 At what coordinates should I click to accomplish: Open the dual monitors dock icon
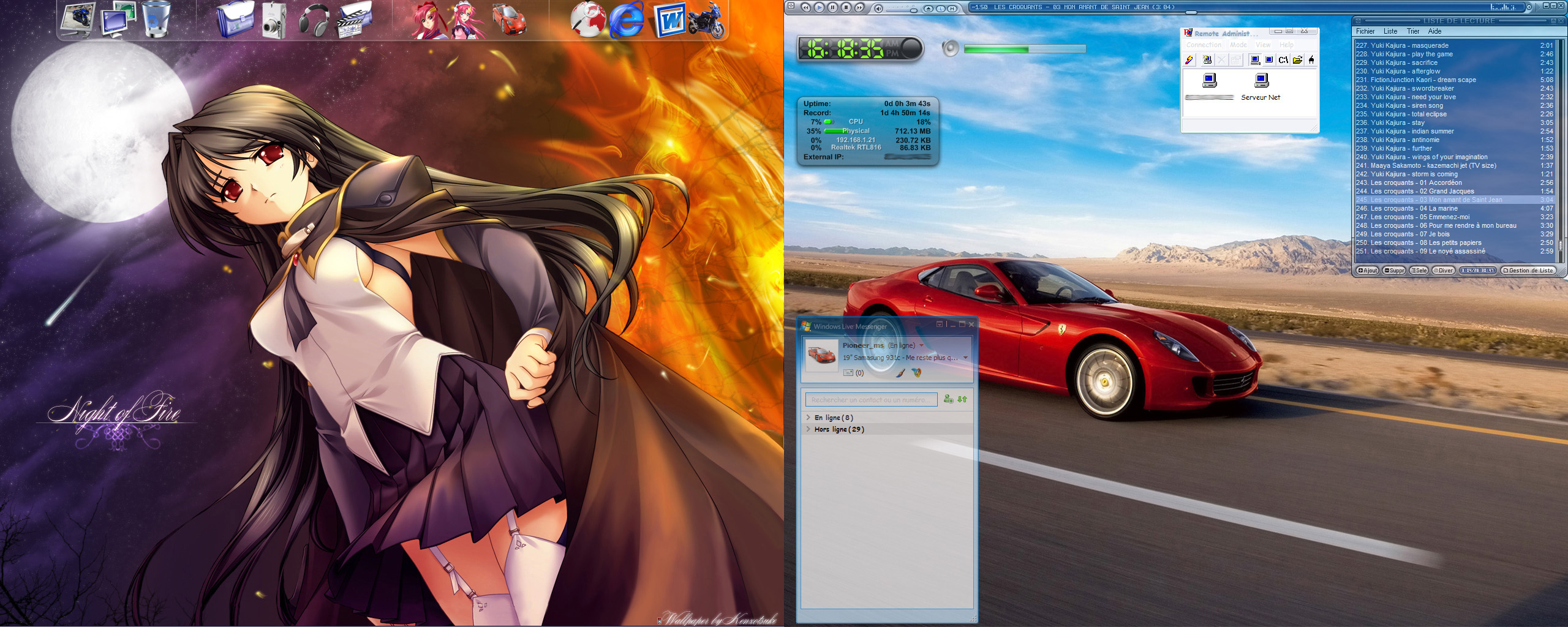pyautogui.click(x=117, y=20)
